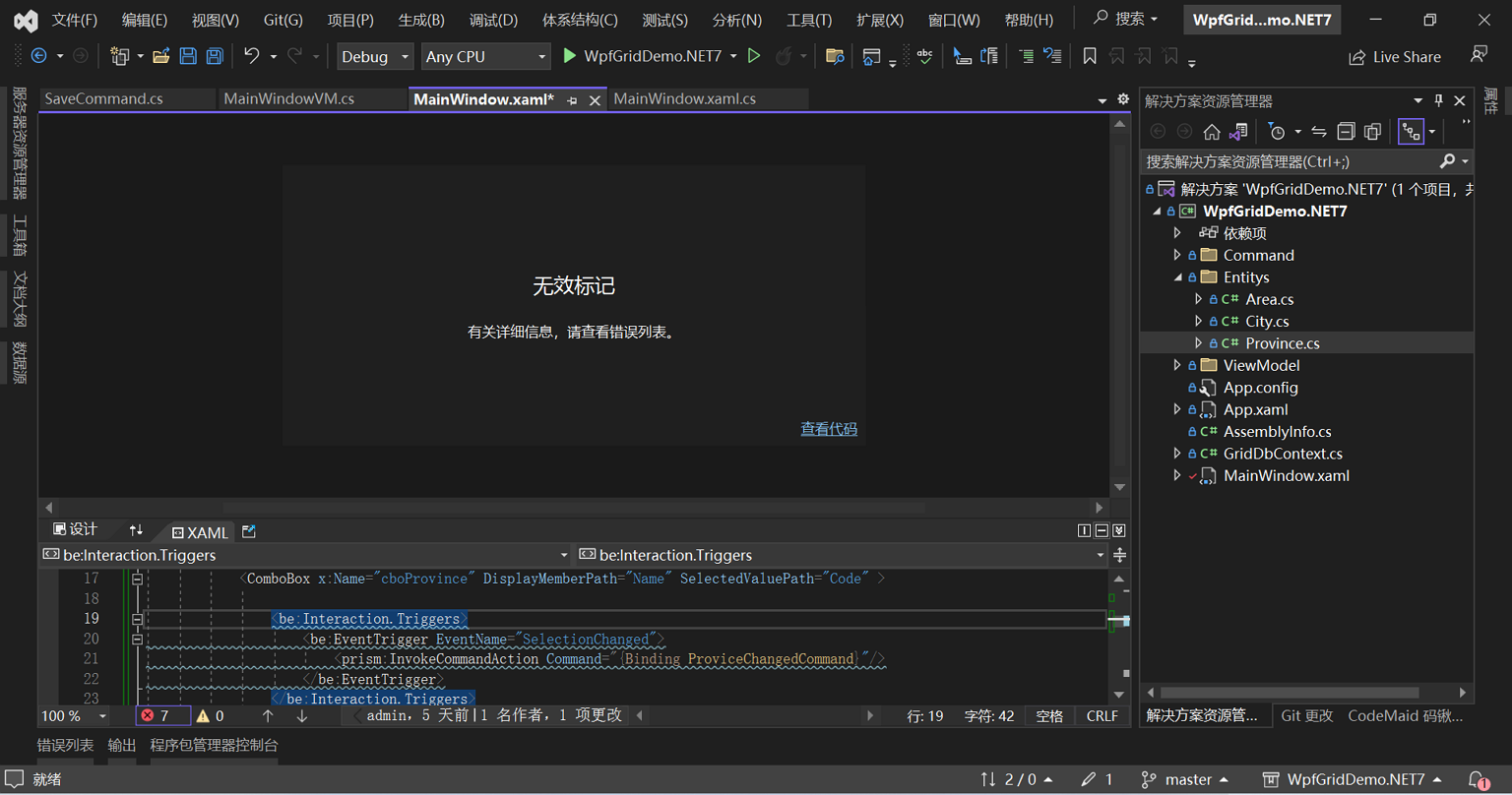The width and height of the screenshot is (1512, 795).
Task: Select Province.cs in Solution Explorer
Action: tap(1282, 343)
